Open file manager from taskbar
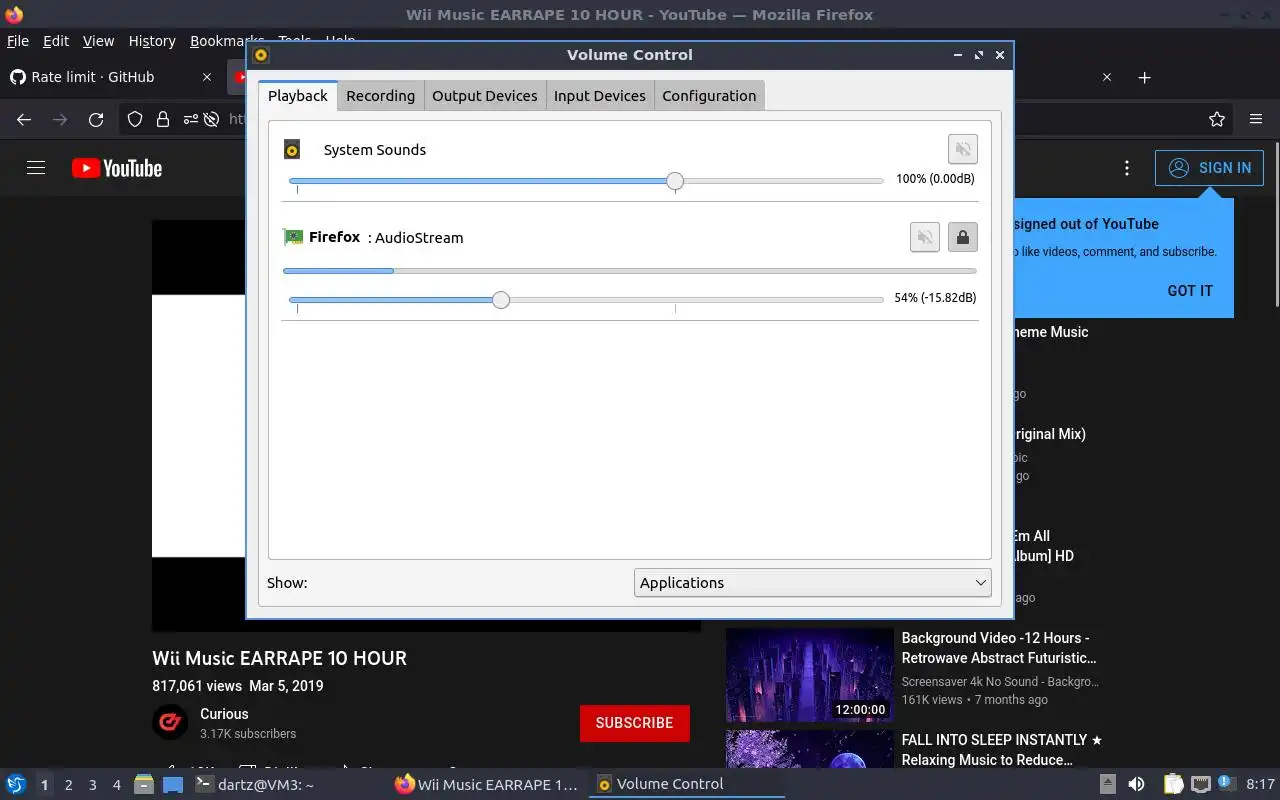 pyautogui.click(x=143, y=784)
